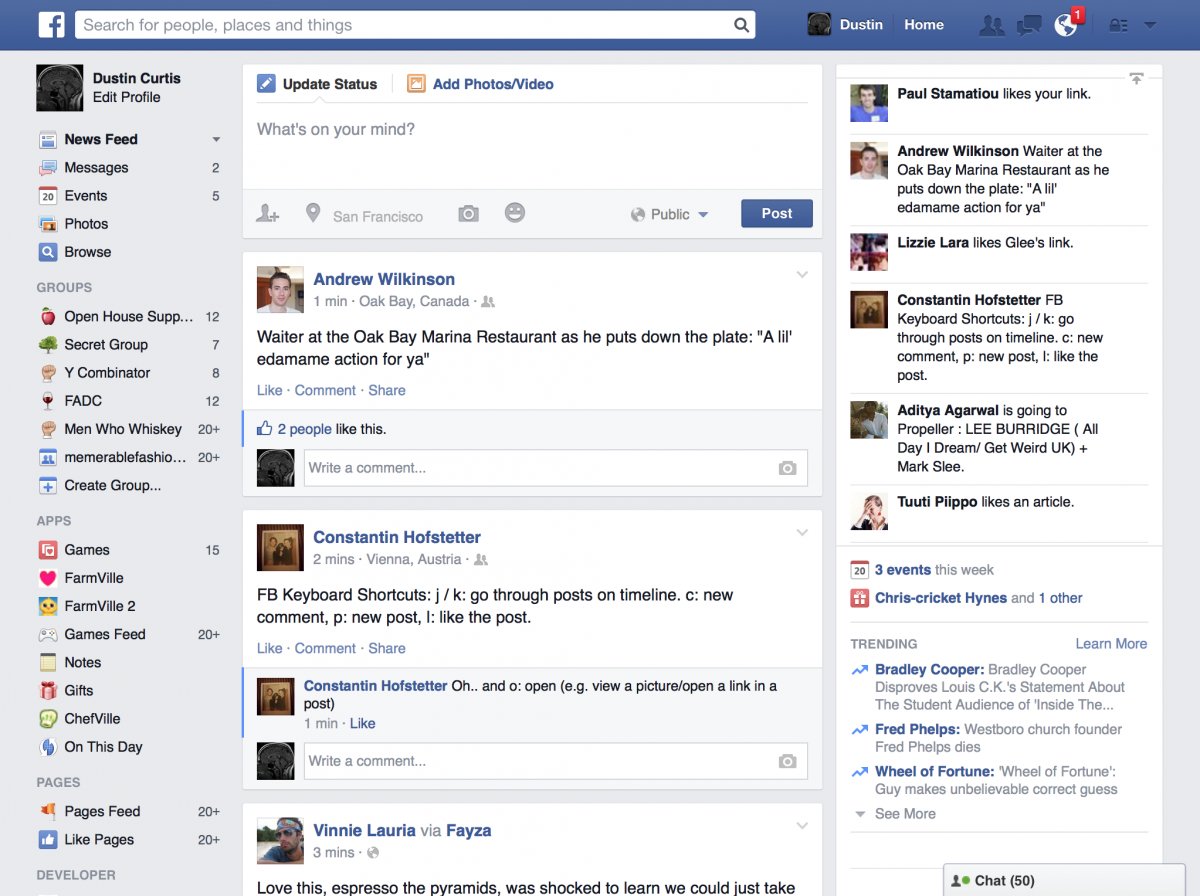
Task: Click the camera icon in status composer
Action: 468,214
